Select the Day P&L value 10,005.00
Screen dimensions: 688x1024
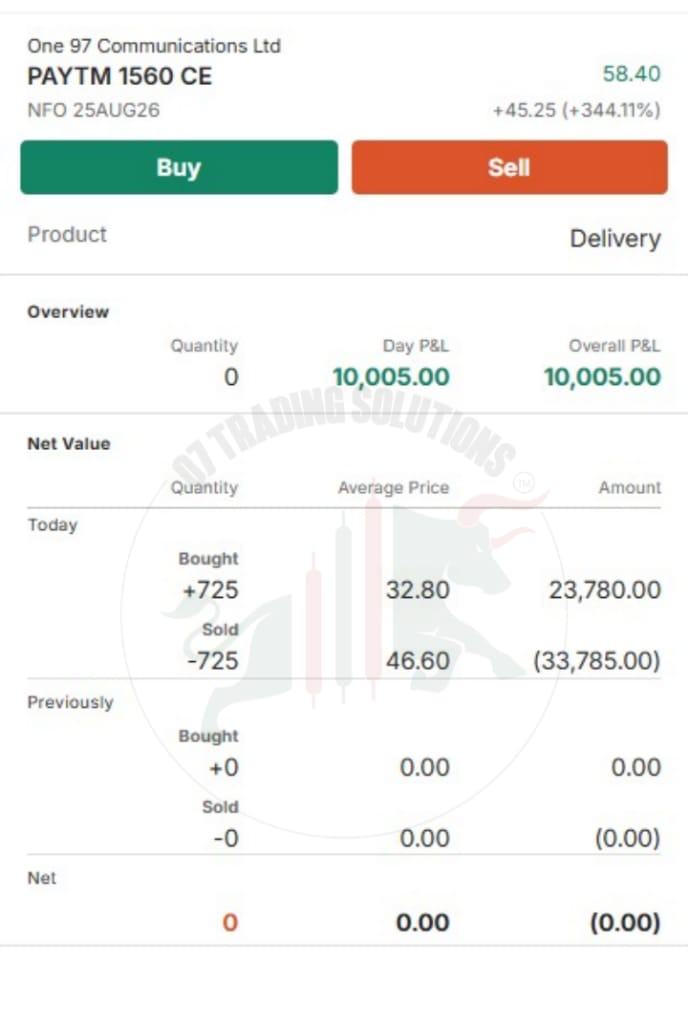(x=391, y=377)
